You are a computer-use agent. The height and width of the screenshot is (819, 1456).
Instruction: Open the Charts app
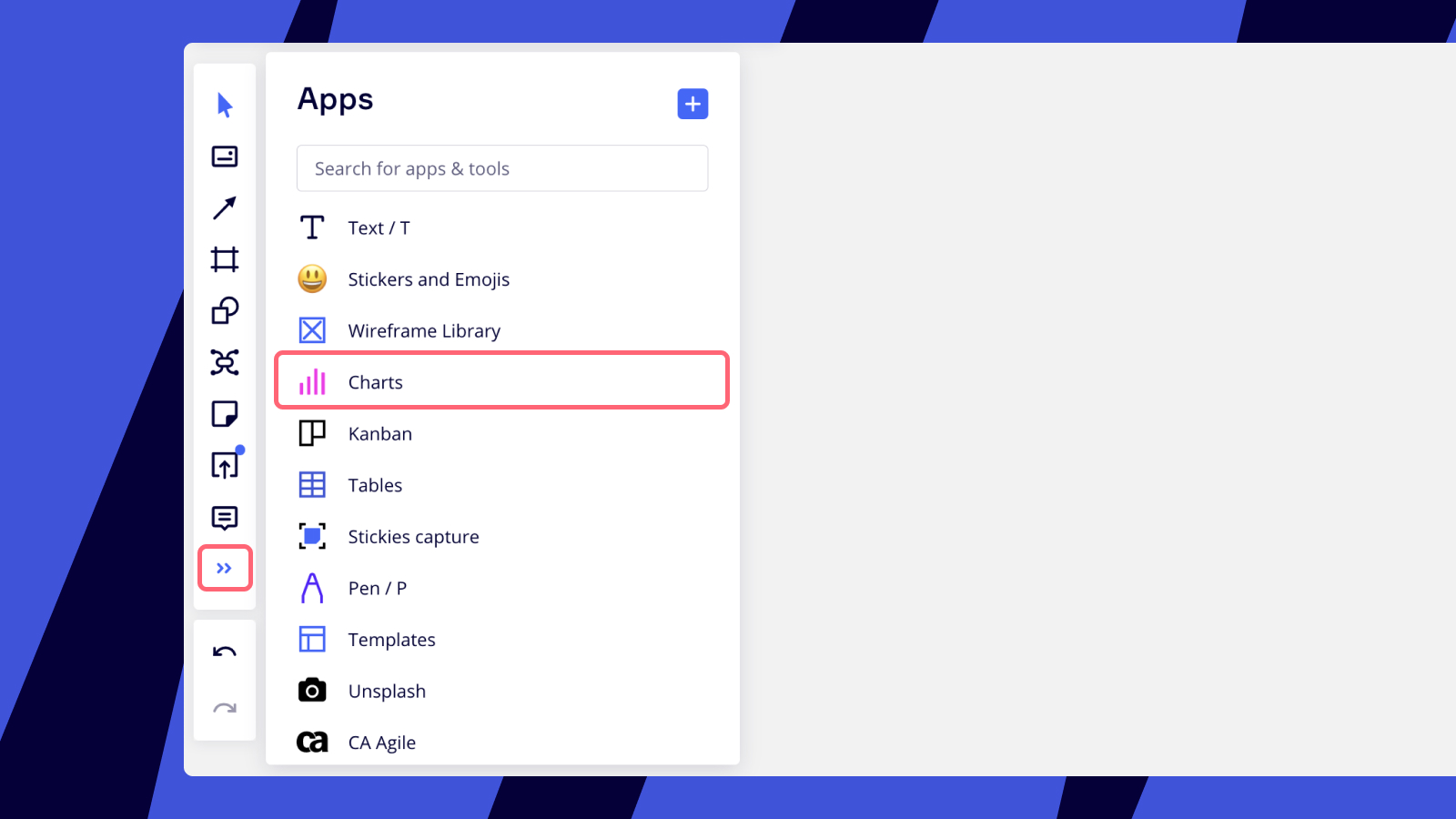(502, 380)
